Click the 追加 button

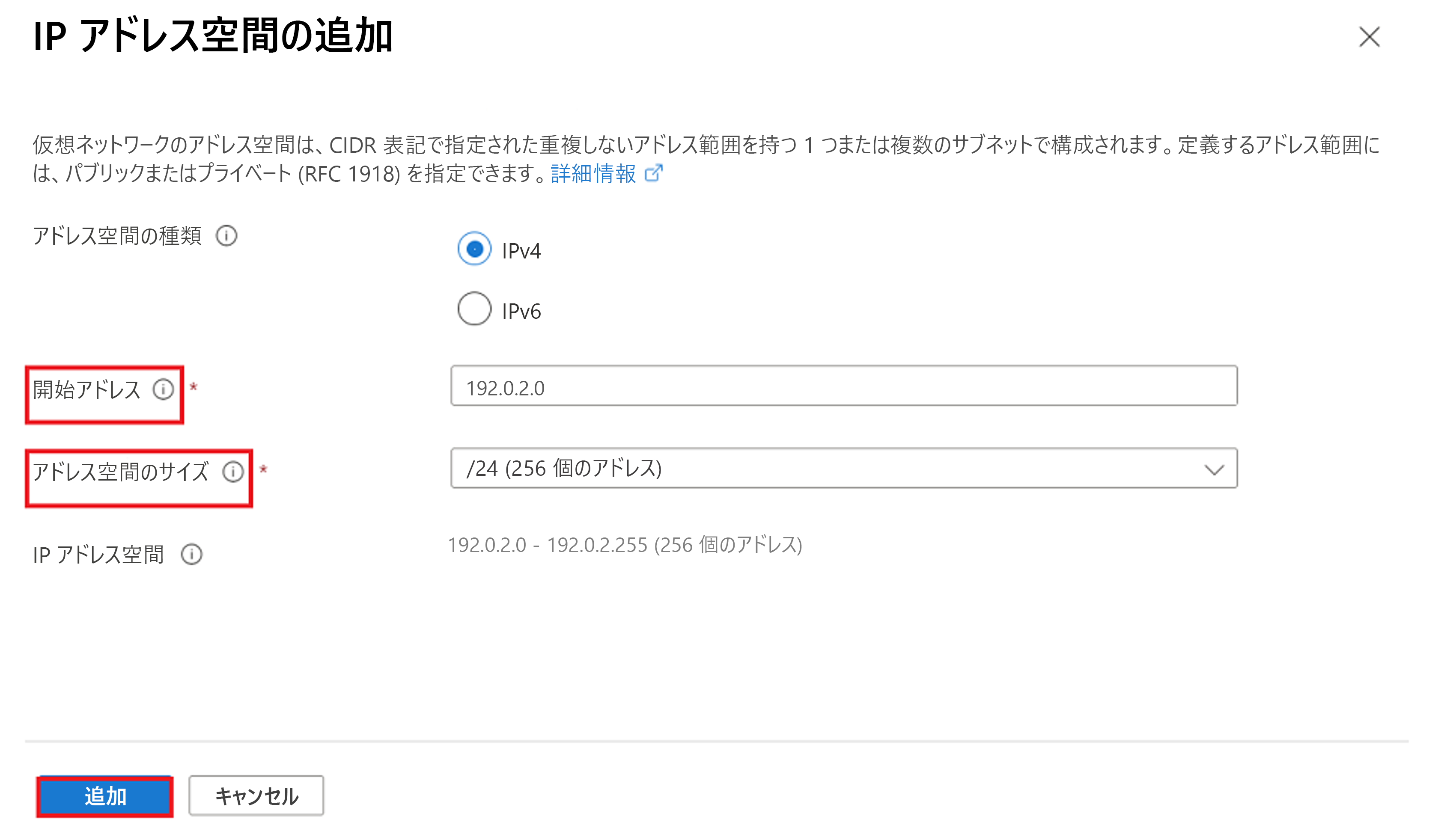point(105,796)
